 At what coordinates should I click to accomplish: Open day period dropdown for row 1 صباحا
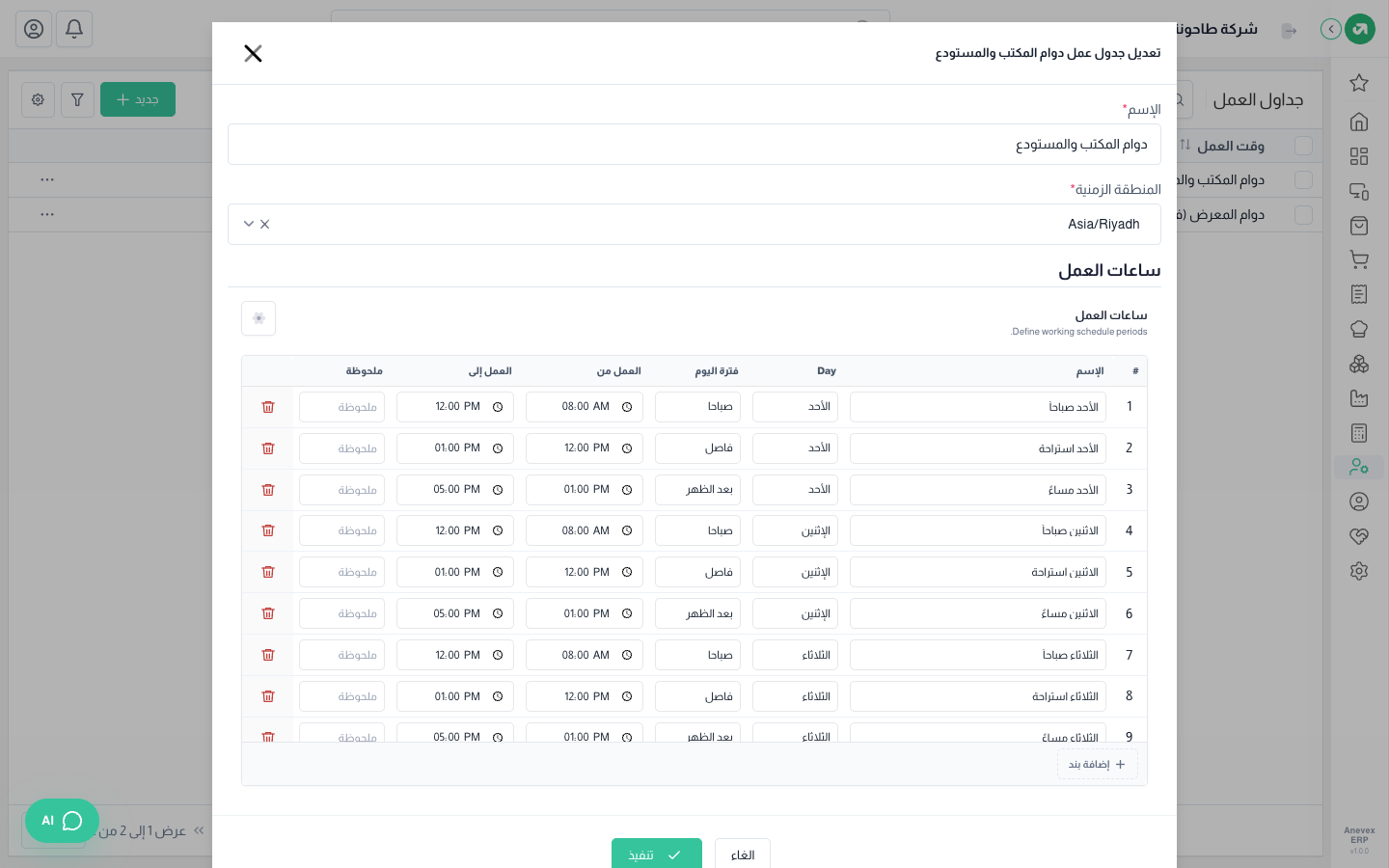697,407
